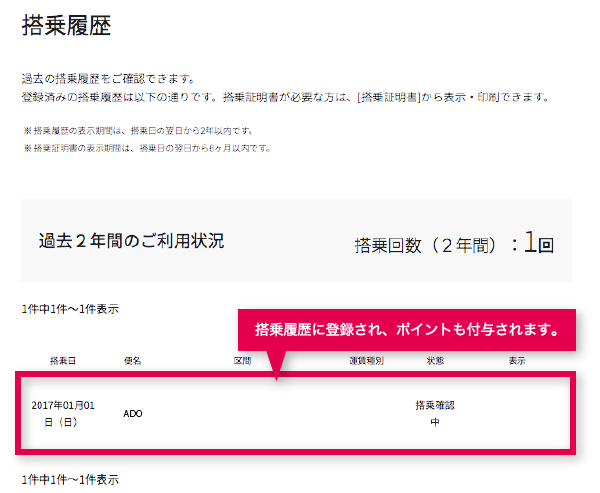Click the note about the 6ヶ月以内 certificate period

coord(146,148)
